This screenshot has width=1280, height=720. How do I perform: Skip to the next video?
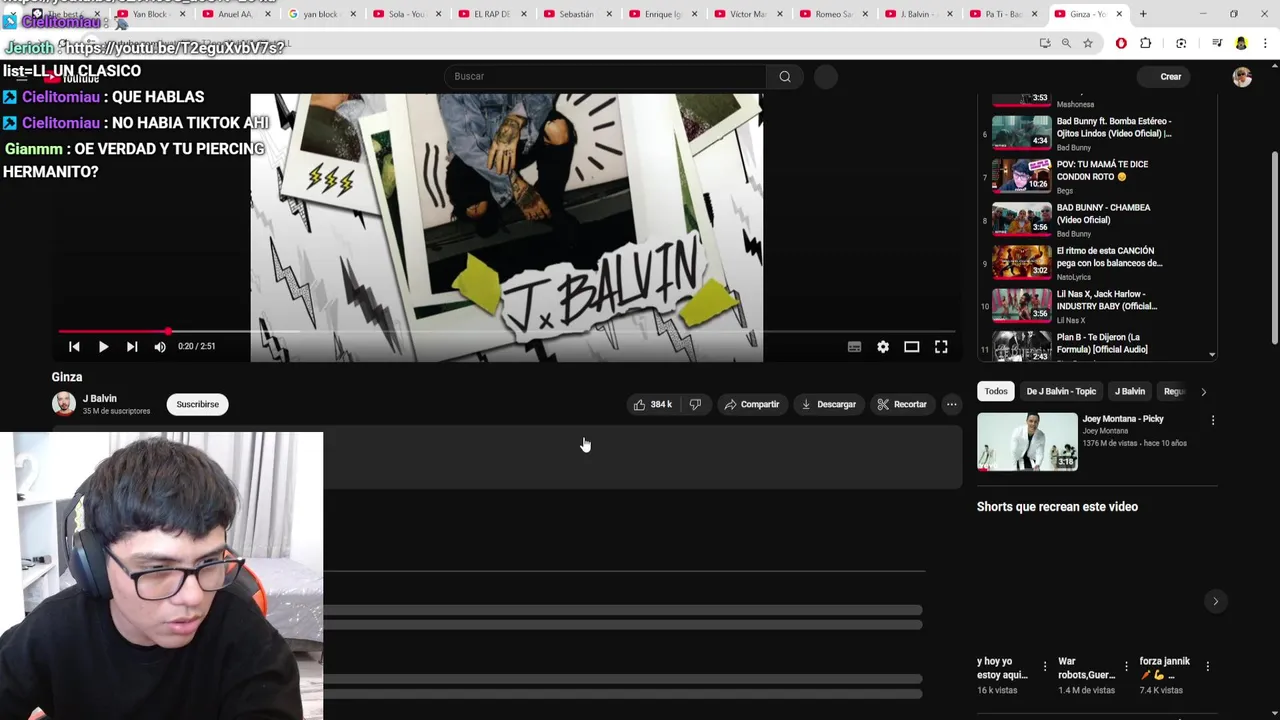coord(132,347)
